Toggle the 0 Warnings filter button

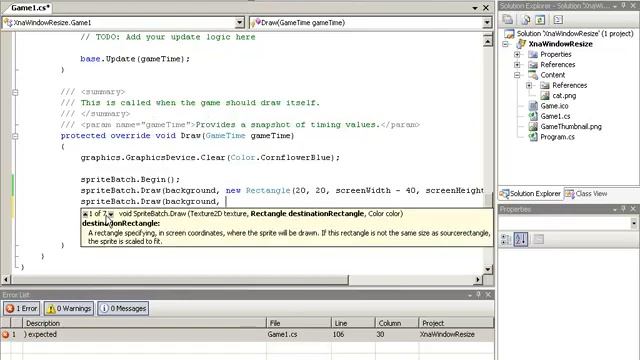click(x=69, y=309)
